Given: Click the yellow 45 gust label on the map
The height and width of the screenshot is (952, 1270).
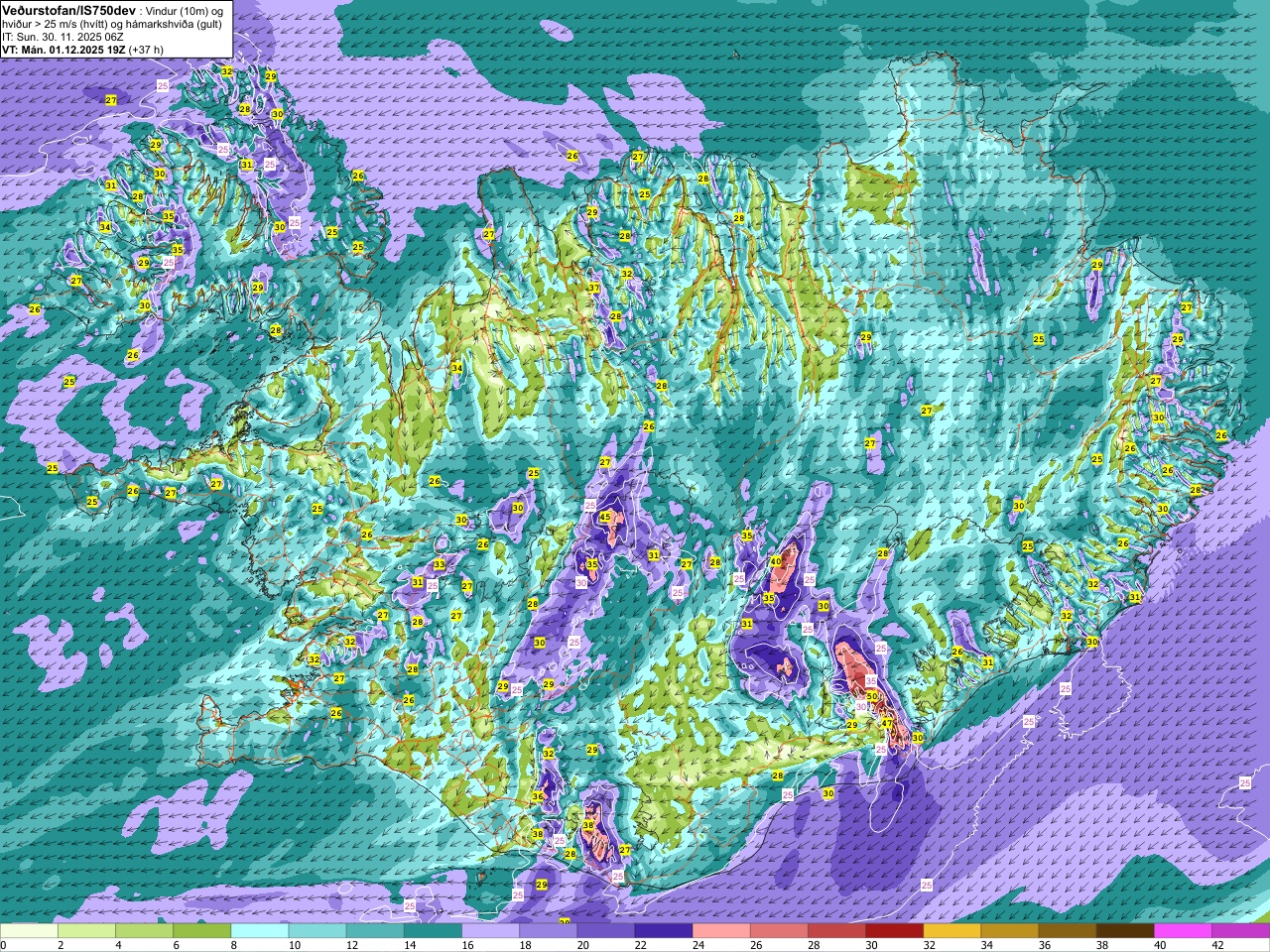Looking at the screenshot, I should pos(605,517).
